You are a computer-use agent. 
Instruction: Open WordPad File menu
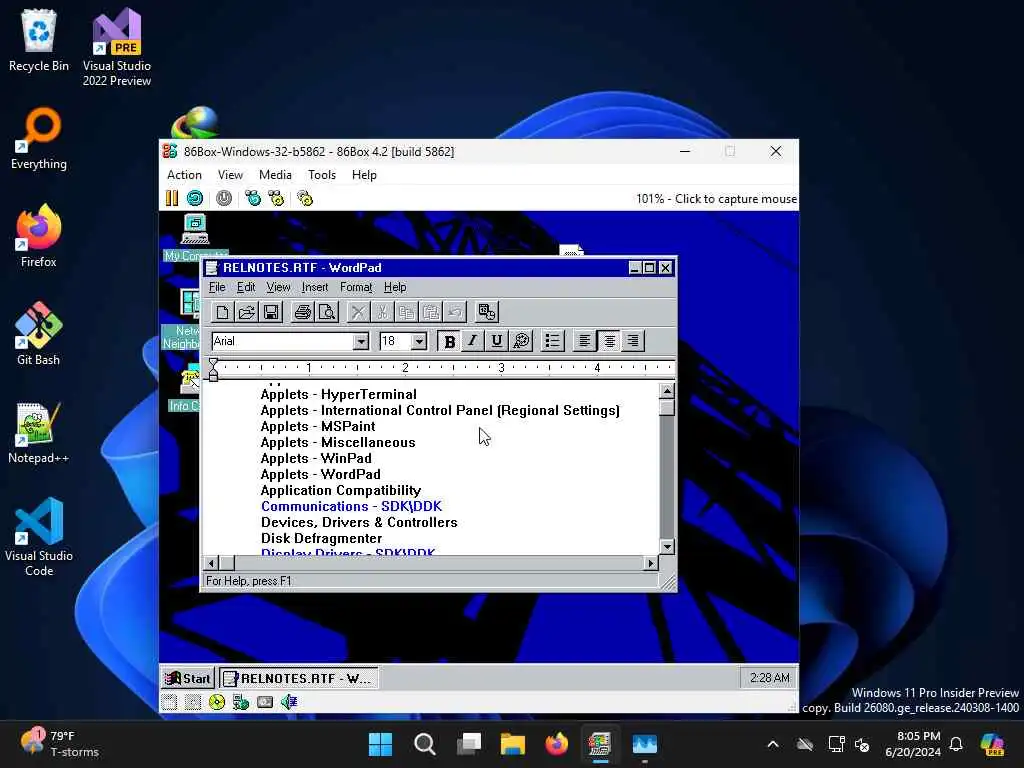pyautogui.click(x=217, y=287)
